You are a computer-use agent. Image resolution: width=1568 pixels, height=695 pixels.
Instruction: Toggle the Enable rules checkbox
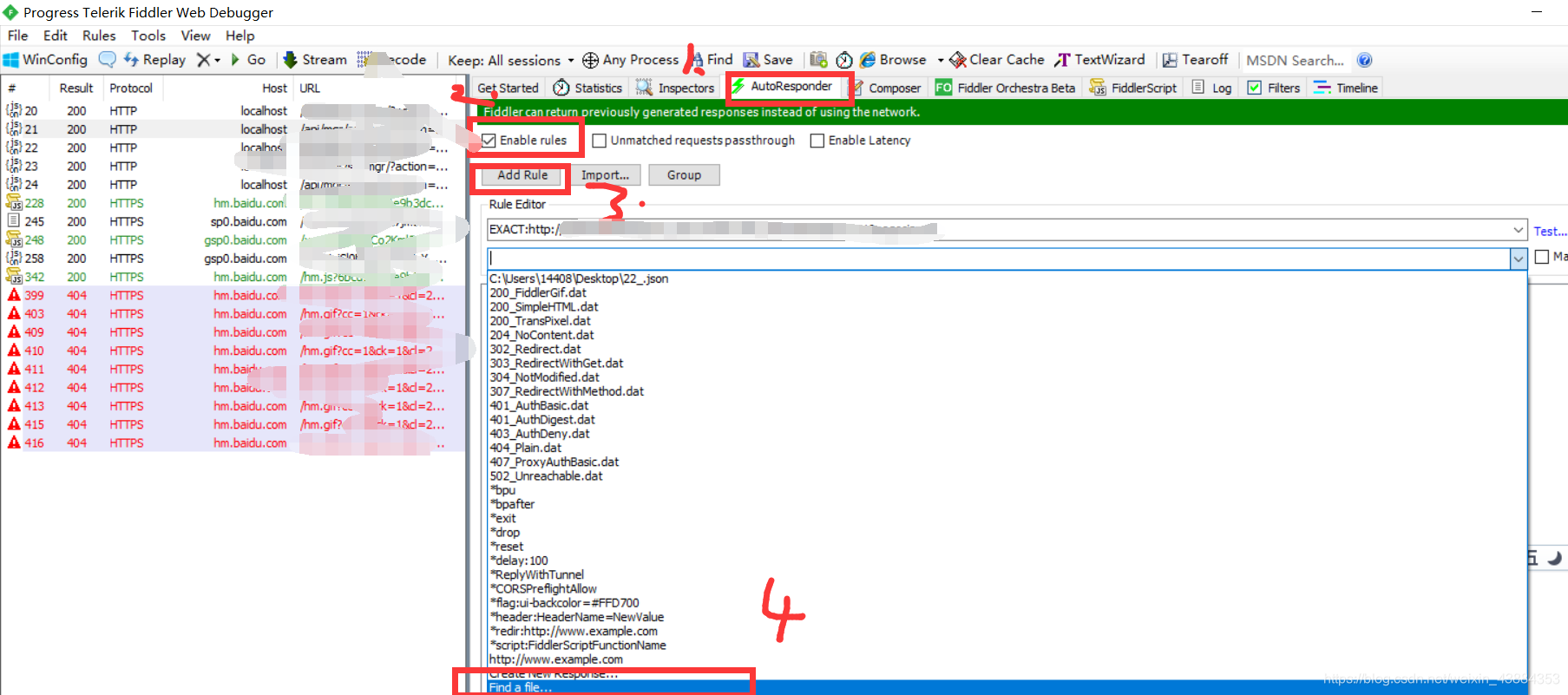489,141
